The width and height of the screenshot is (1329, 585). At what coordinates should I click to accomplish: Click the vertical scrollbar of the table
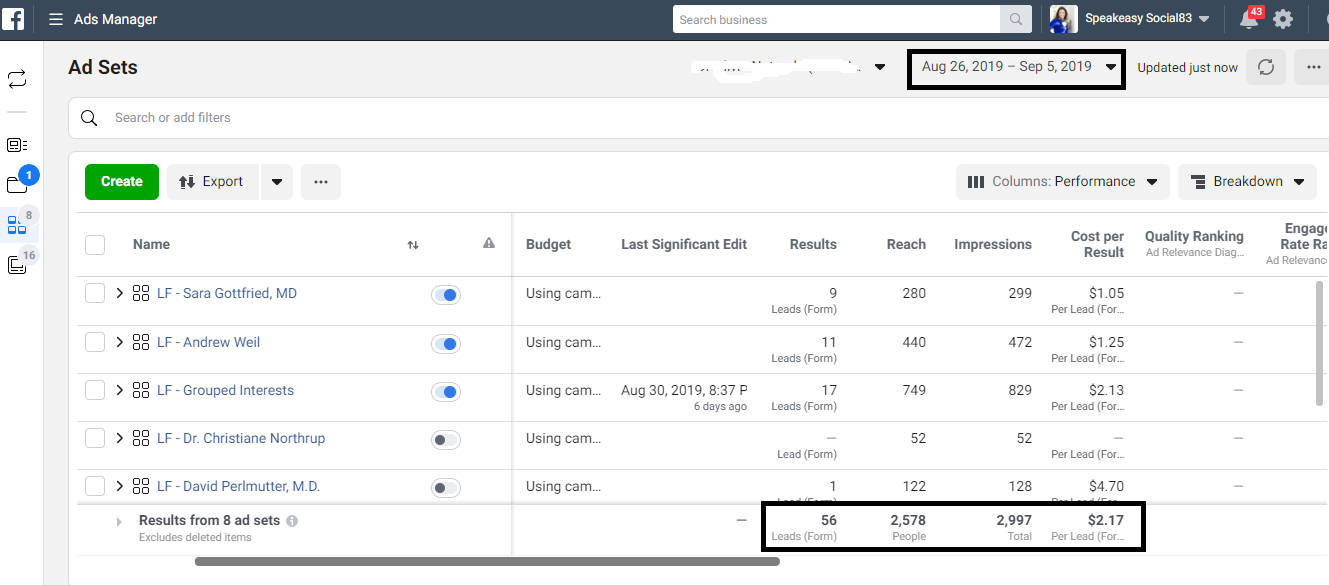pos(1322,342)
